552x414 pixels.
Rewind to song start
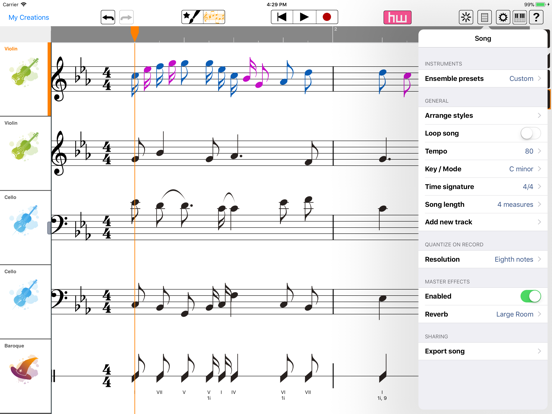click(x=282, y=17)
